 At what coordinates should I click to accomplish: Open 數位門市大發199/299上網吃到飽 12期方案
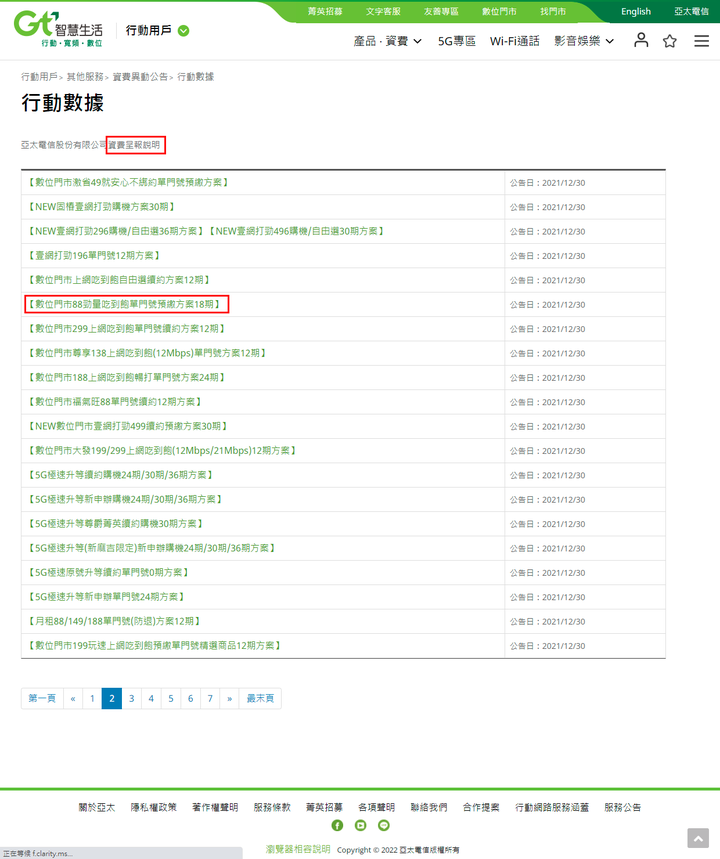click(162, 451)
